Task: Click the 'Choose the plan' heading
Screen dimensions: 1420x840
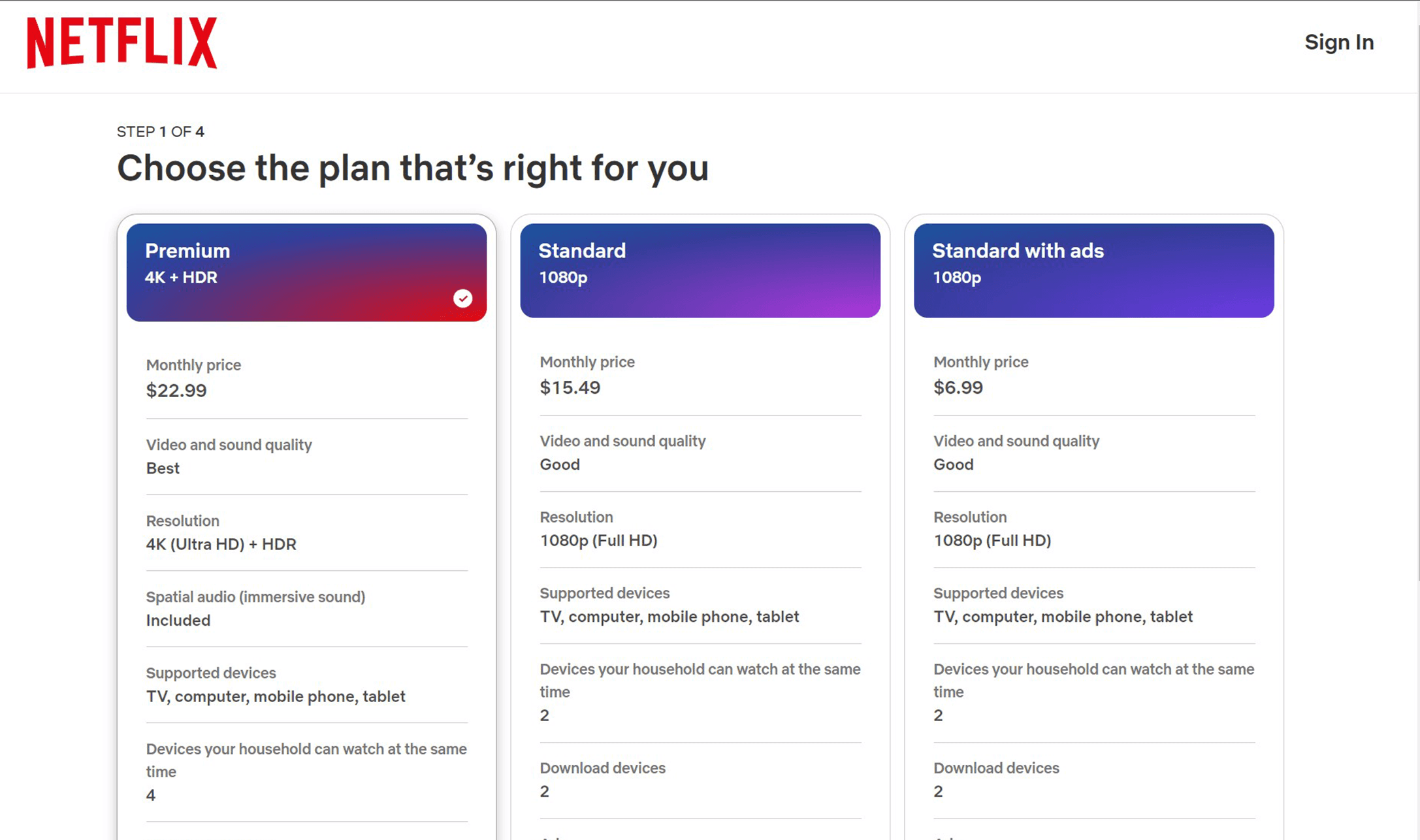Action: 412,168
